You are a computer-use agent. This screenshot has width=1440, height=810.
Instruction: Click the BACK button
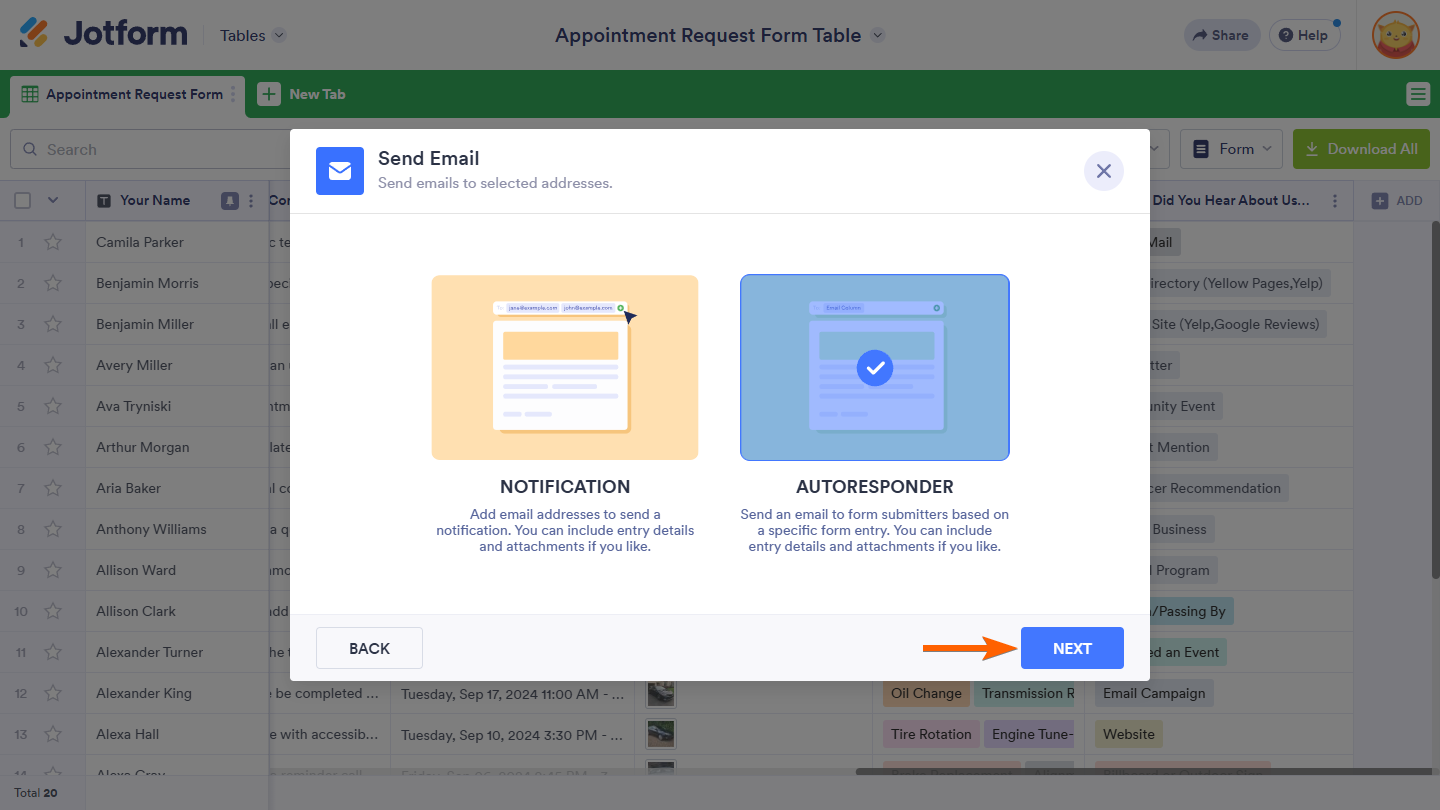click(x=369, y=648)
